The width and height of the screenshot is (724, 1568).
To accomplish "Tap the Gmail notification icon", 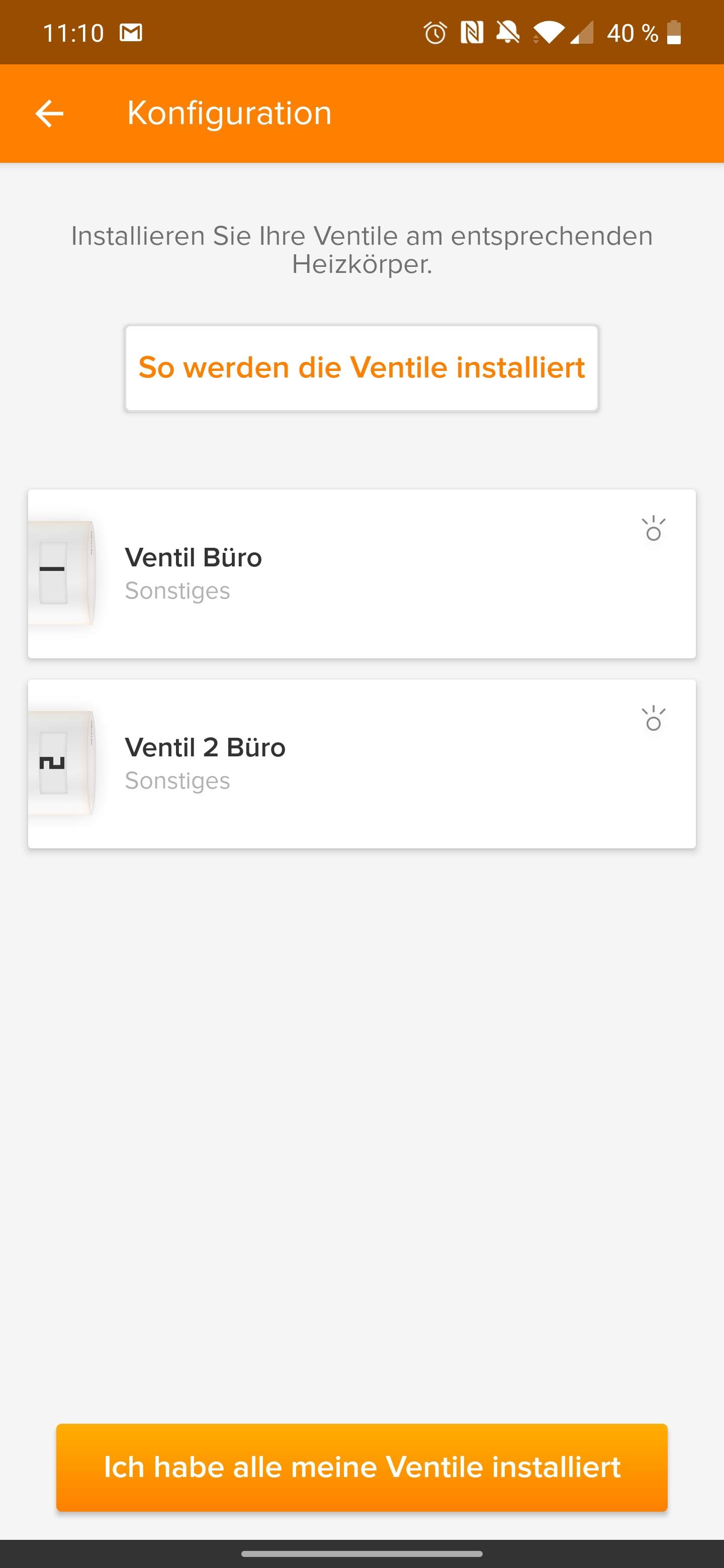I will point(131,33).
